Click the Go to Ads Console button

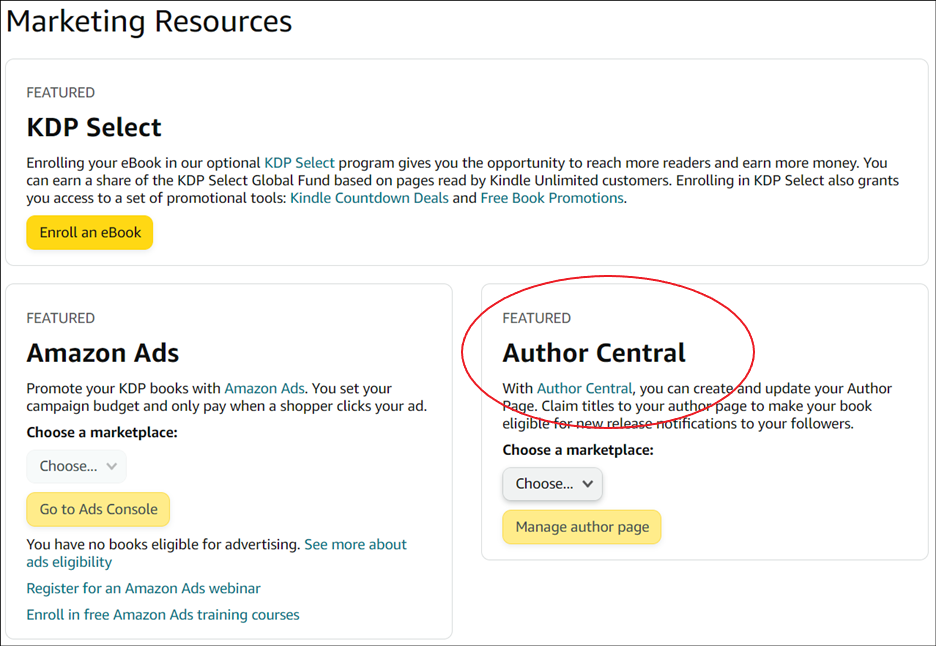point(97,509)
